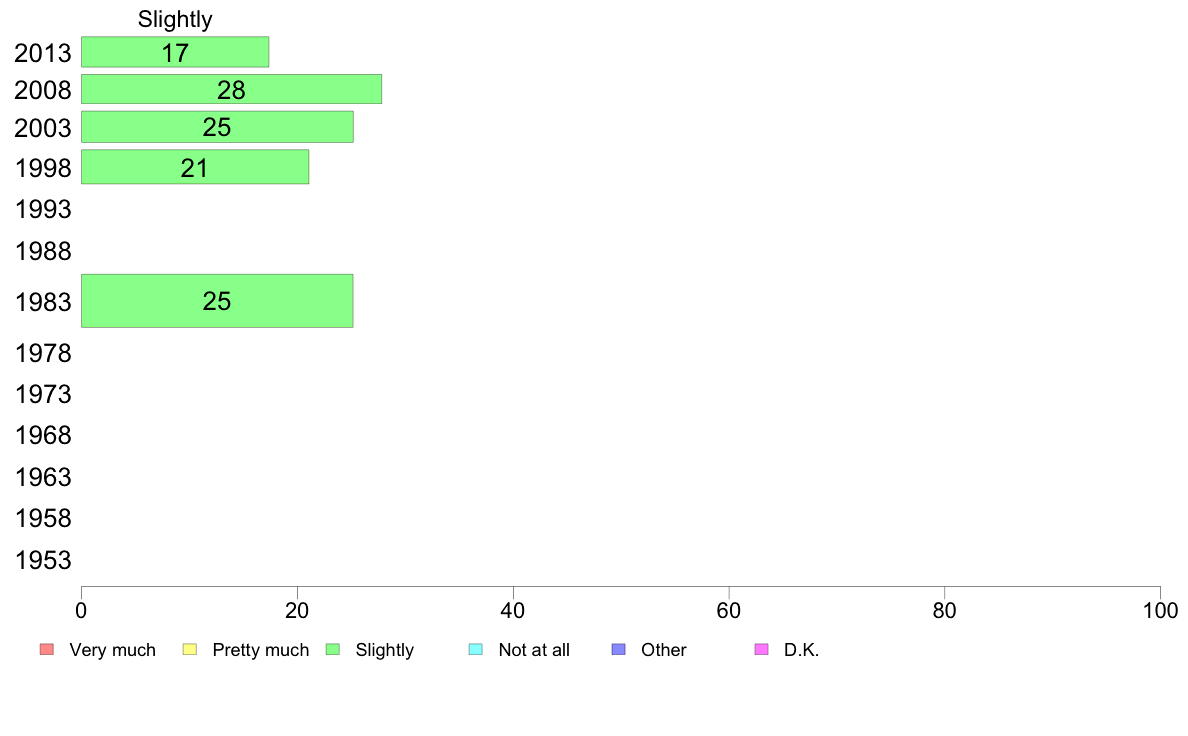Click the Slightly column header above bars
Viewport: 1188px width, 736px height.
click(x=175, y=19)
